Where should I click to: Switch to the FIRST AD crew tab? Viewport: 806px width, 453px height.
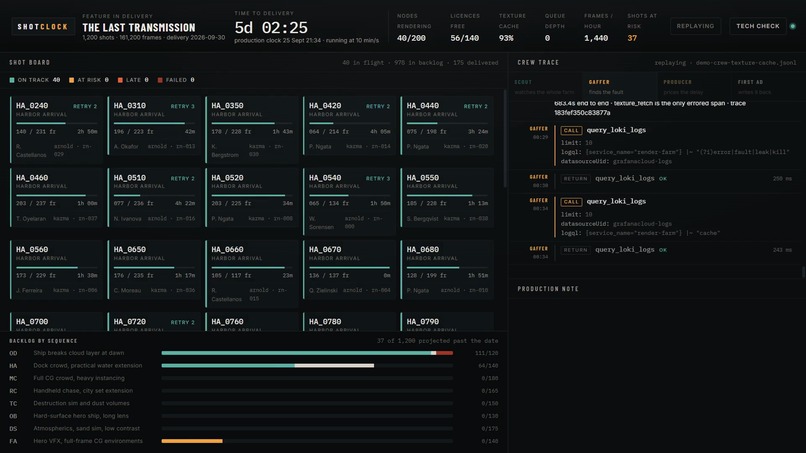coord(766,86)
